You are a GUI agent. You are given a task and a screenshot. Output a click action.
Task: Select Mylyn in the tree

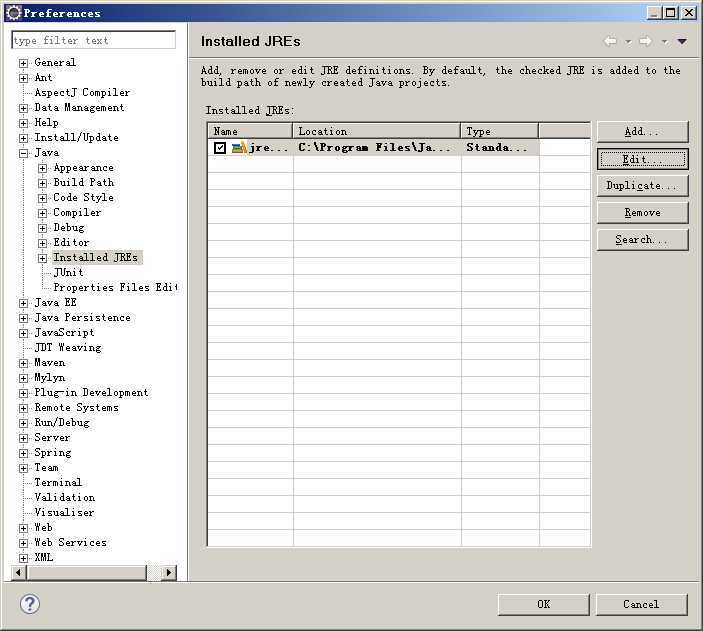click(50, 378)
